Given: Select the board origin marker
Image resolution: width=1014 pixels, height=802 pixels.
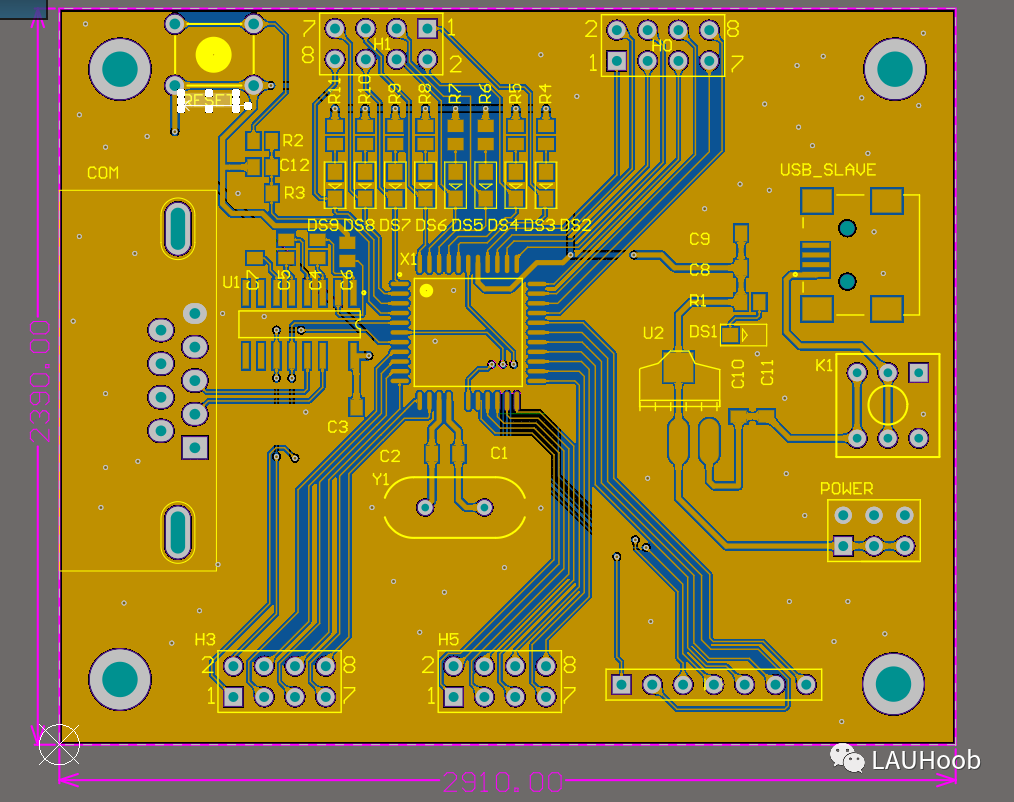Looking at the screenshot, I should [x=59, y=744].
